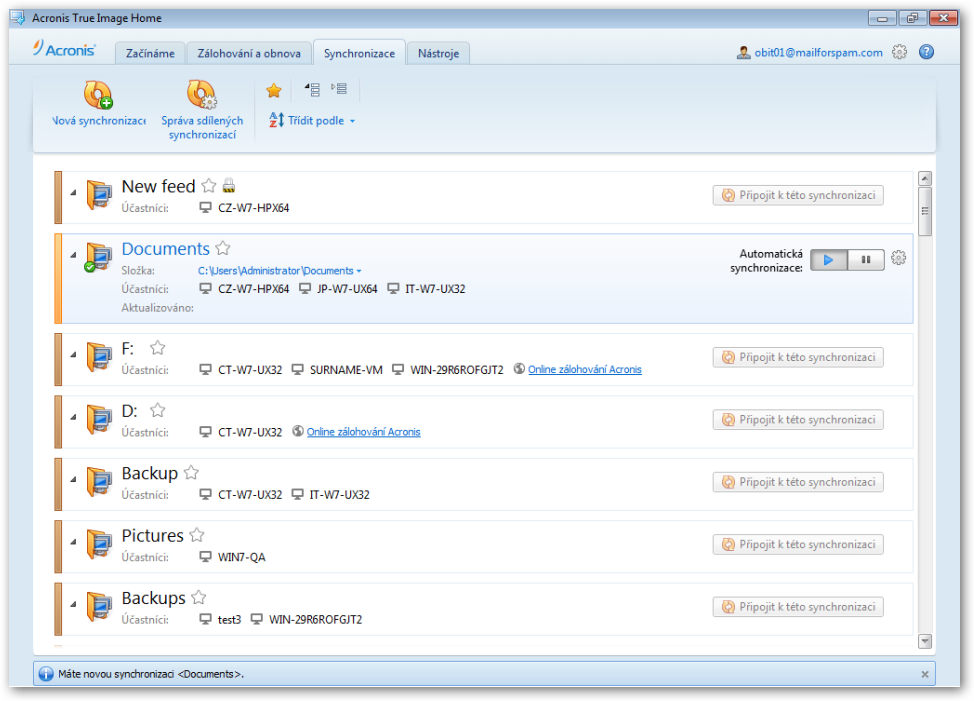Collapse the New feed item
The height and width of the screenshot is (701, 974).
click(73, 192)
